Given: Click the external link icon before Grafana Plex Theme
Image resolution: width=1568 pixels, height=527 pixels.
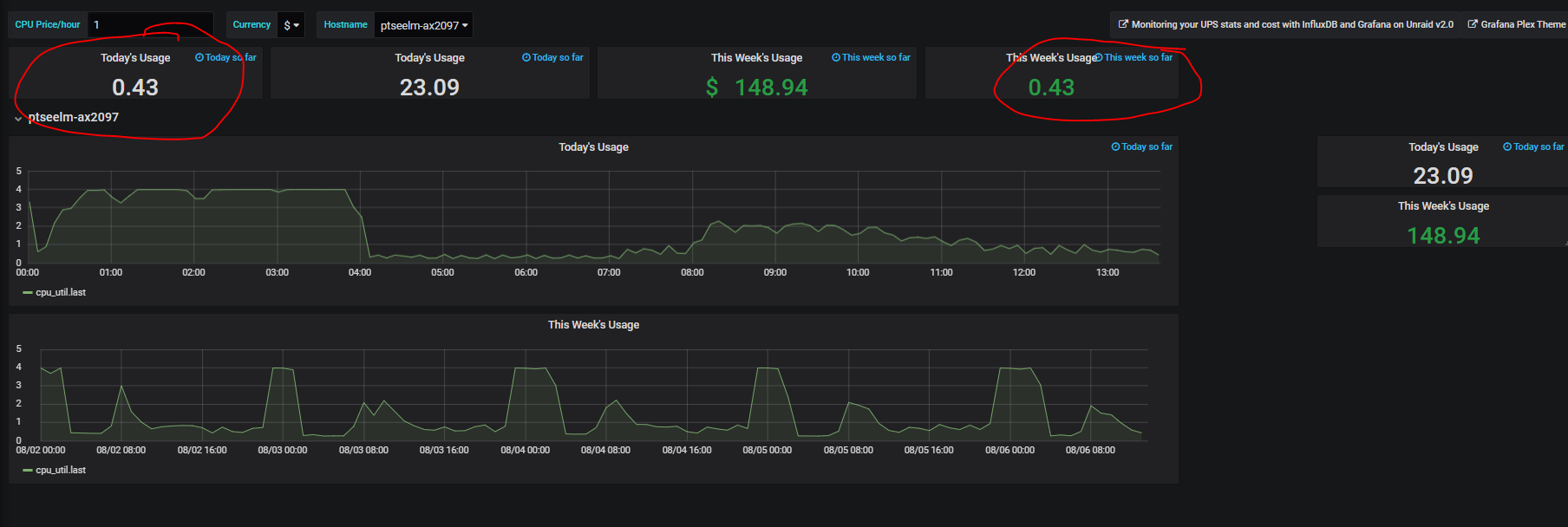Looking at the screenshot, I should pos(1472,24).
